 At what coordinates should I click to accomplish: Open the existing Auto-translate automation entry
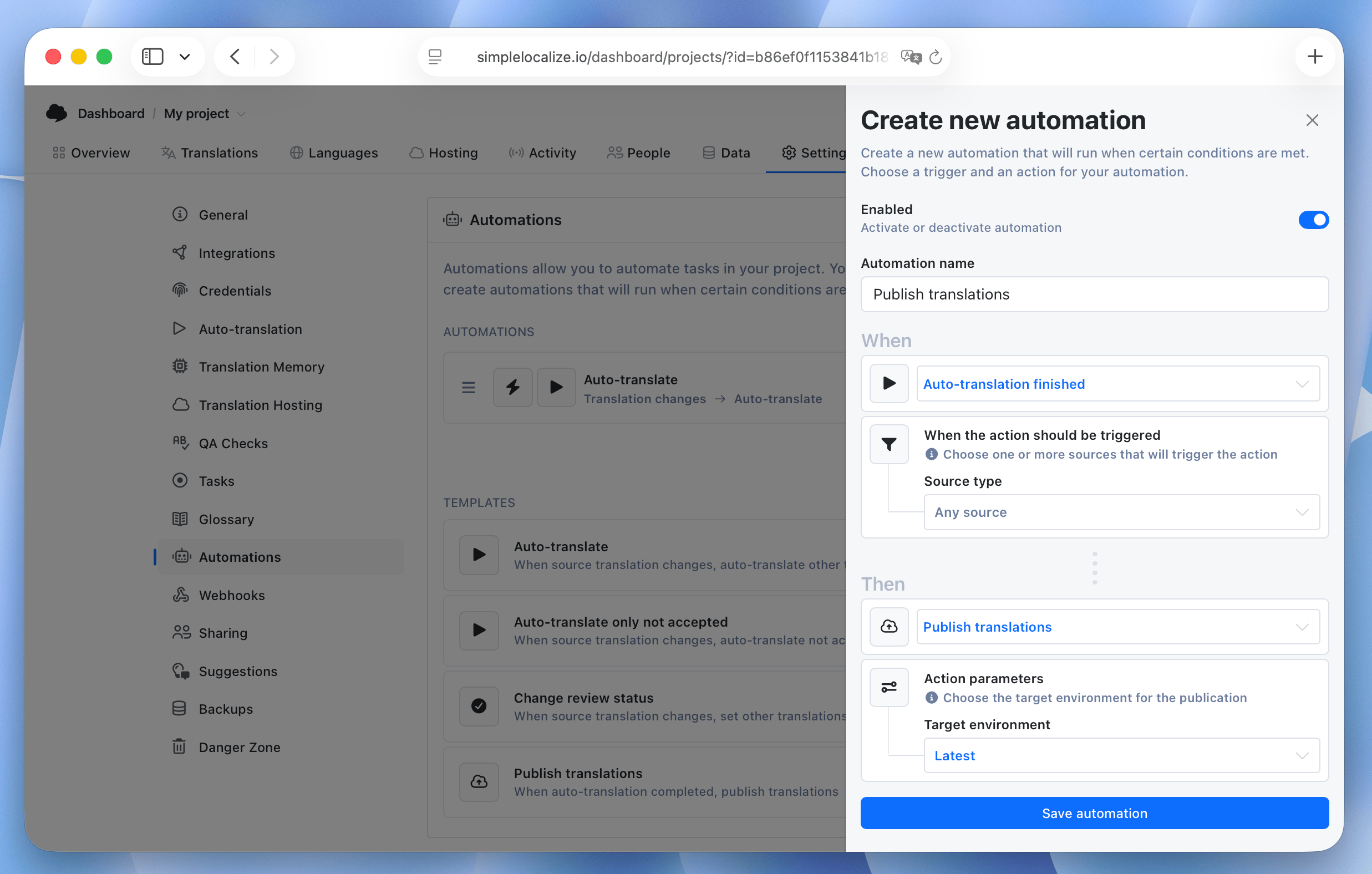click(x=644, y=388)
